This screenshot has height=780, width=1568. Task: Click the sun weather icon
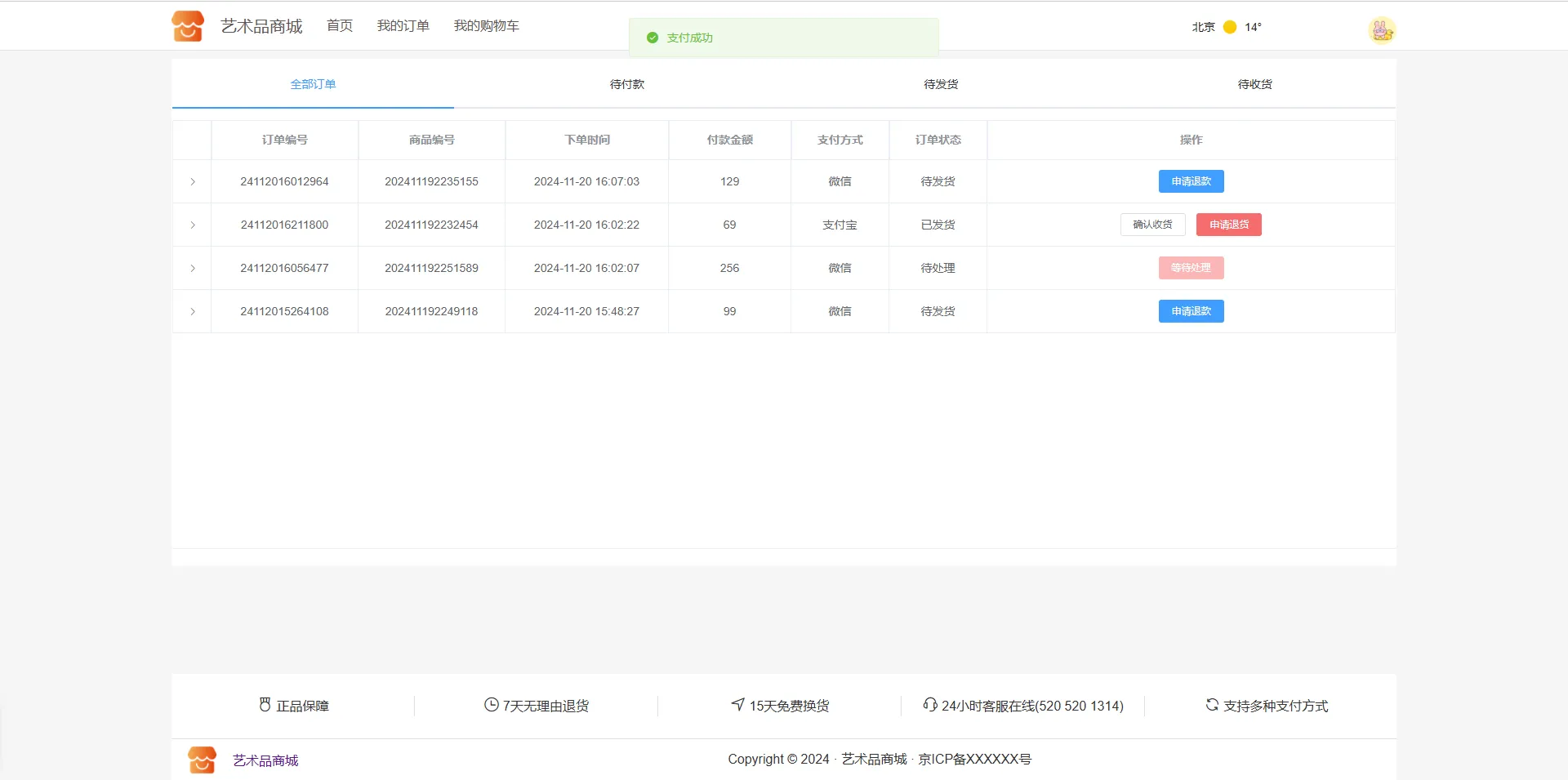coord(1229,27)
